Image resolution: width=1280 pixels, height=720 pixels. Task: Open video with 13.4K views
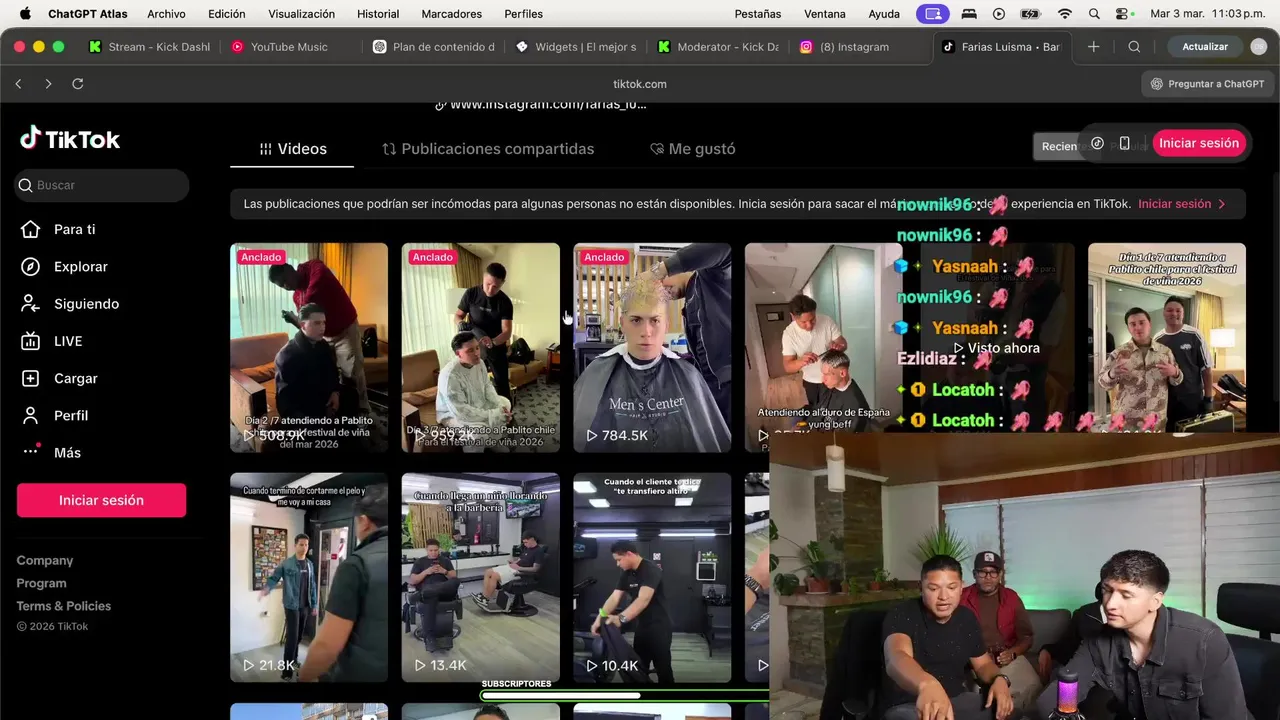pos(481,577)
